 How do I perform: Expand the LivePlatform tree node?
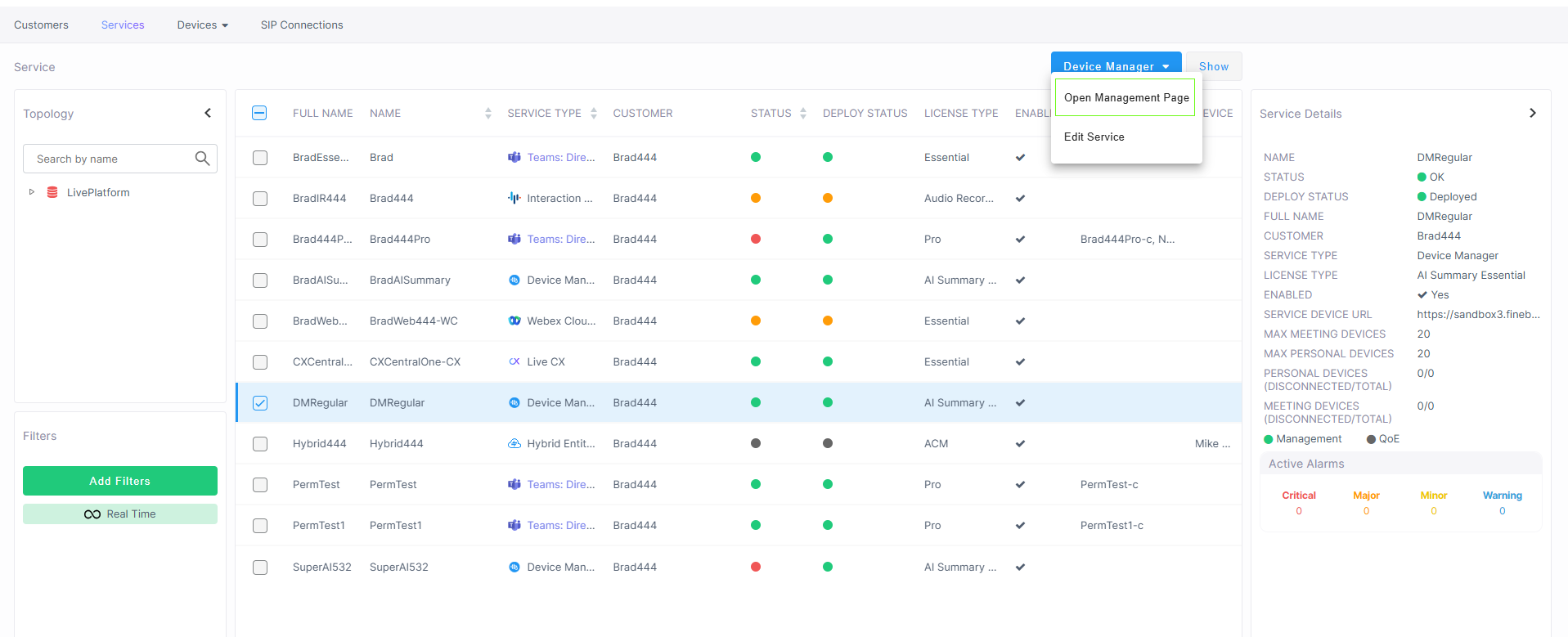click(32, 192)
